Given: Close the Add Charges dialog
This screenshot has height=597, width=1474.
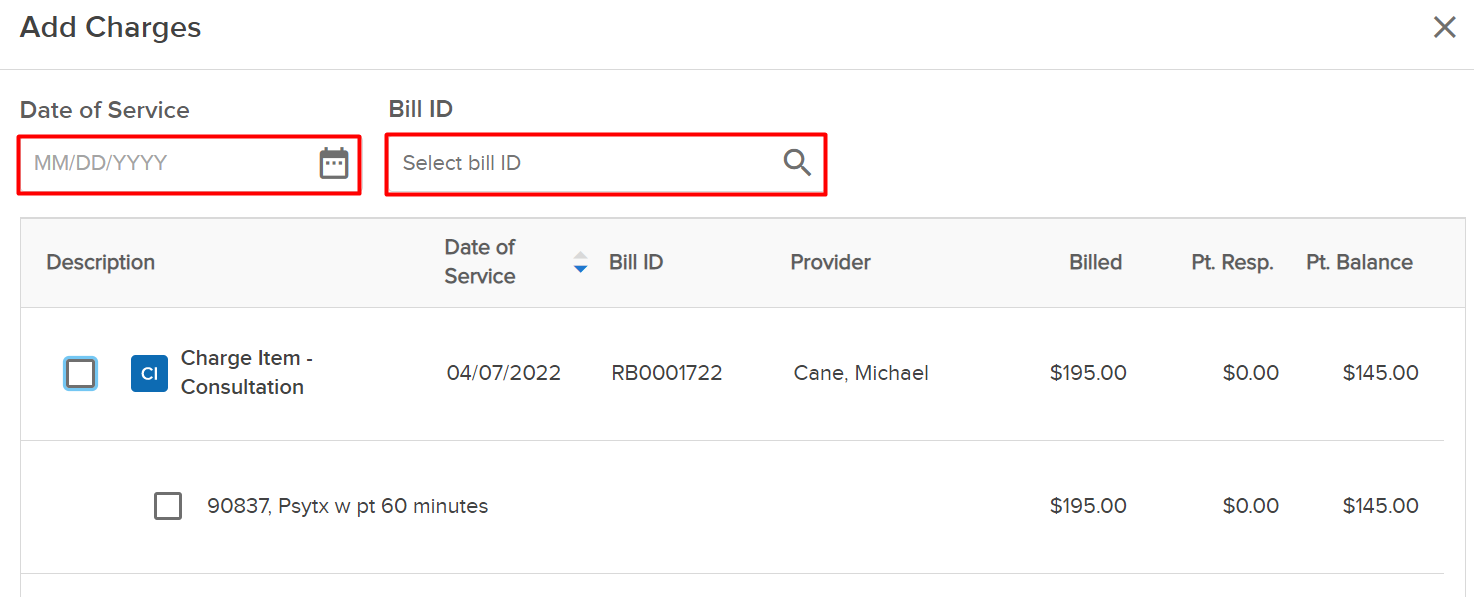Looking at the screenshot, I should (x=1444, y=27).
